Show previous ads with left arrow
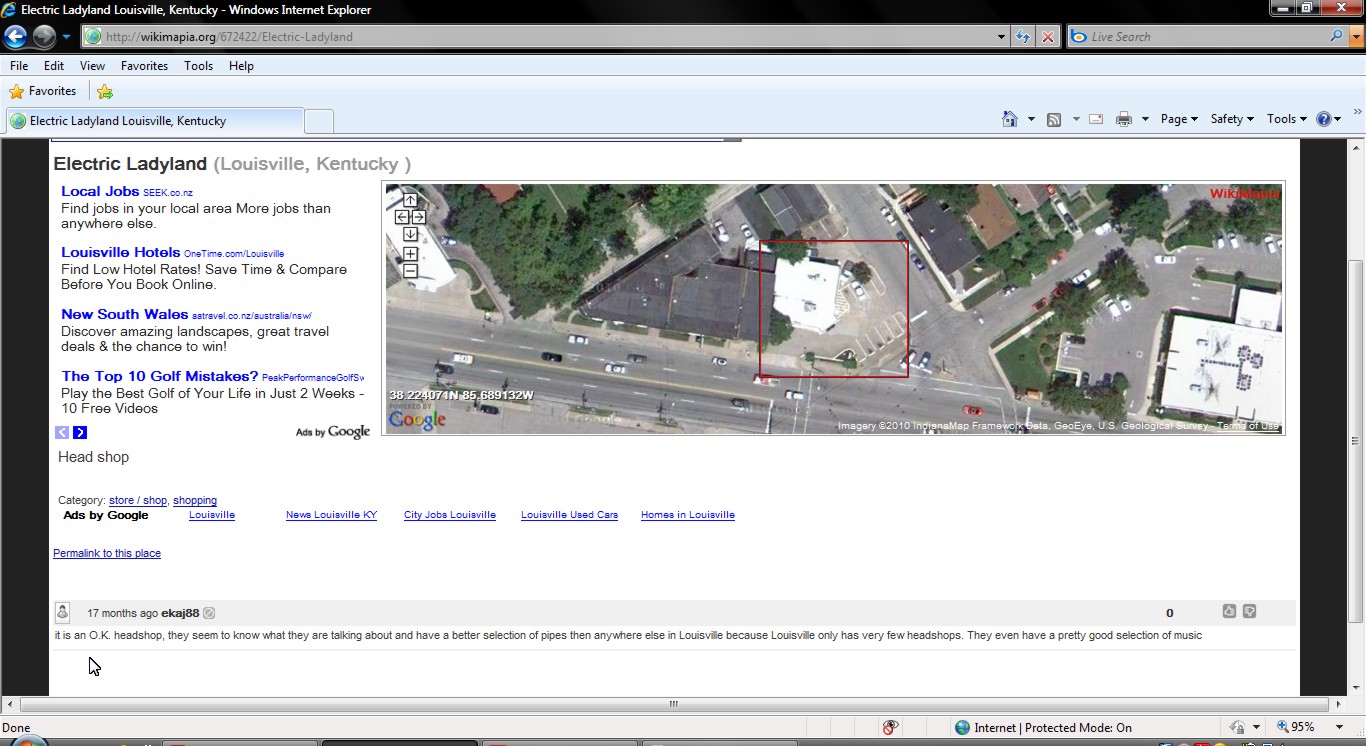Image resolution: width=1367 pixels, height=746 pixels. [62, 432]
